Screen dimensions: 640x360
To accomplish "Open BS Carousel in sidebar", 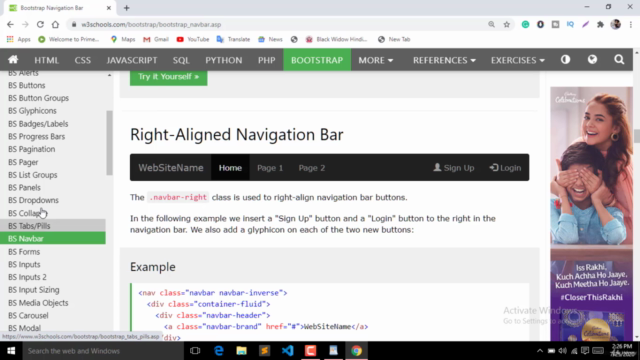I will tap(28, 316).
